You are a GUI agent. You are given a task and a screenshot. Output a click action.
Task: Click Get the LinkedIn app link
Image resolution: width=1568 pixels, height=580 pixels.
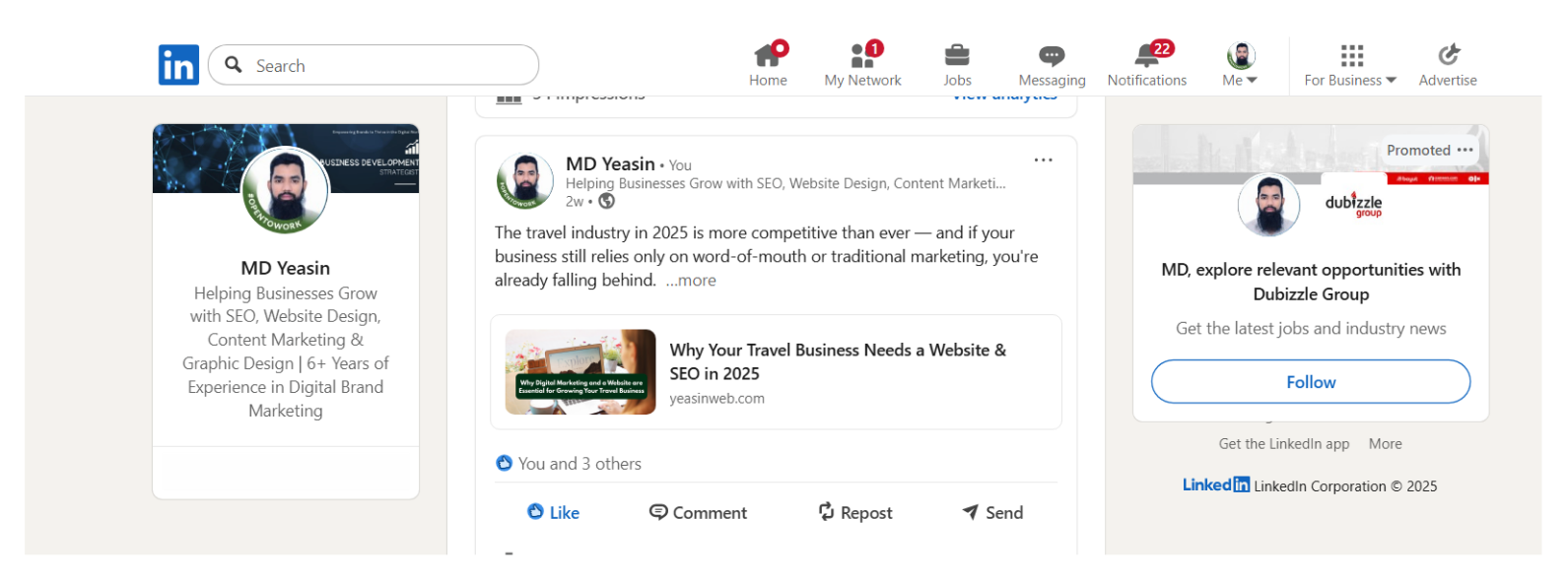[1284, 444]
